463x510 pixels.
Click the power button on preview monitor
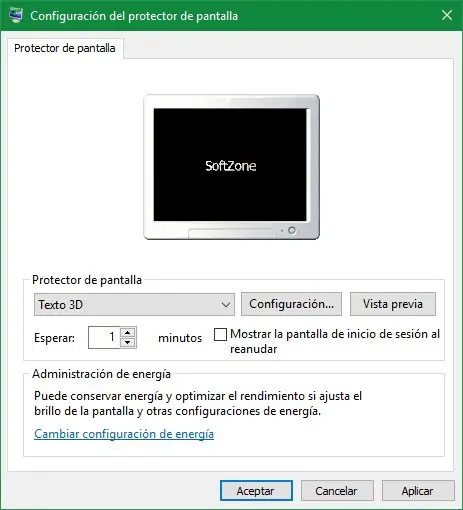click(292, 230)
